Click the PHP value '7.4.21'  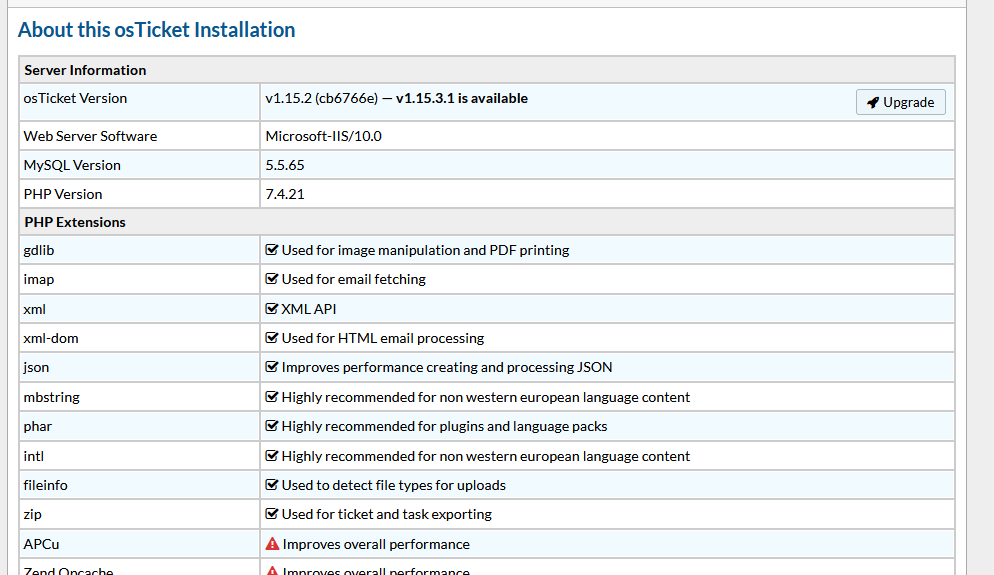pyautogui.click(x=285, y=195)
